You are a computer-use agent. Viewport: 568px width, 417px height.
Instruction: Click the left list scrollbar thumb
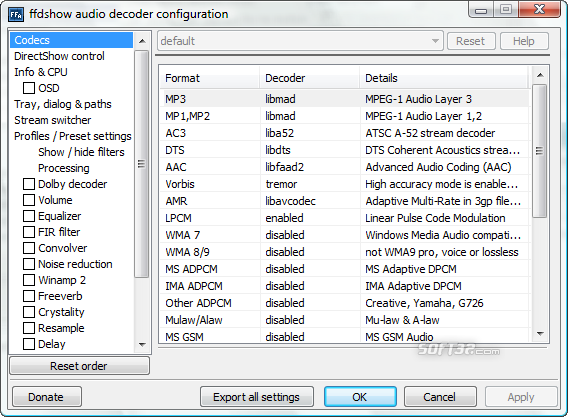point(142,164)
